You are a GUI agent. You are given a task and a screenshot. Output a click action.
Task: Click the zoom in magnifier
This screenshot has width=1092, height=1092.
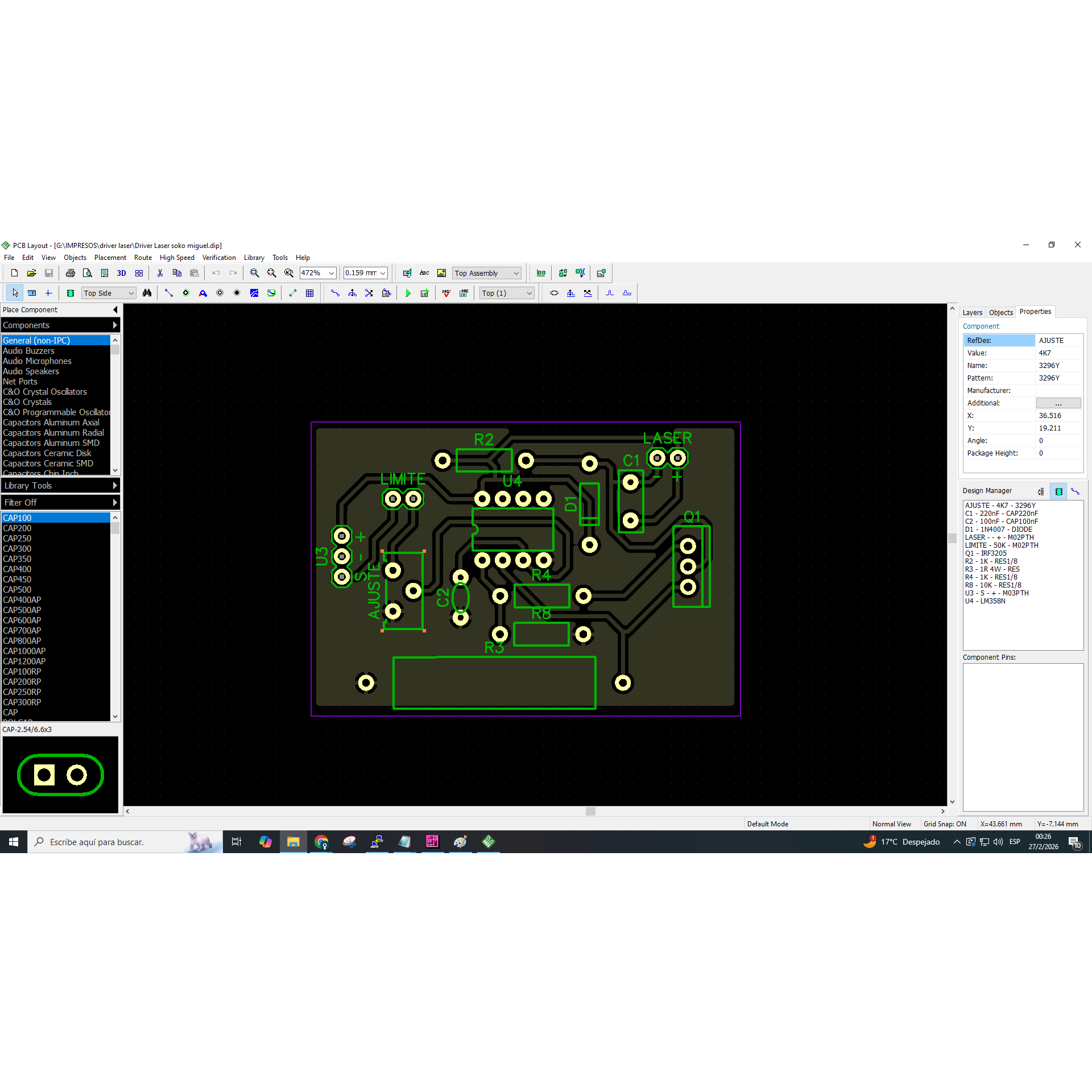click(x=254, y=273)
